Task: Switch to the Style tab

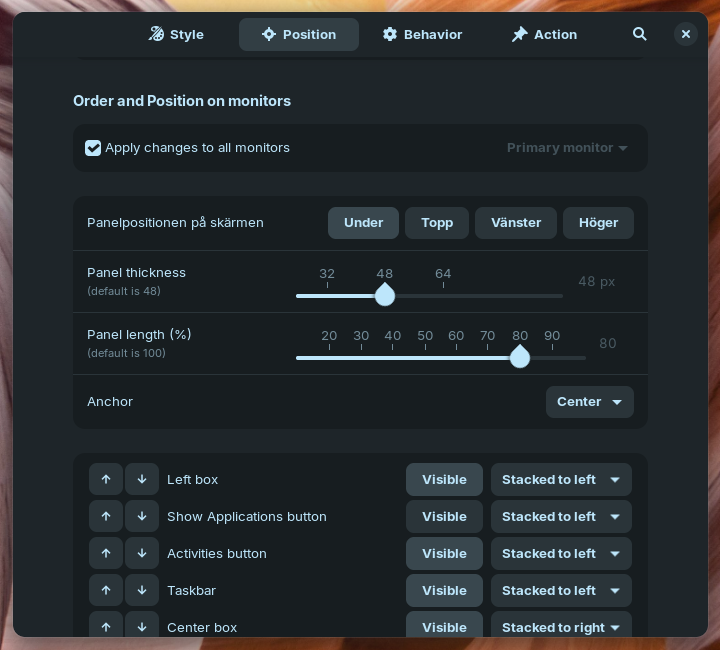Action: [176, 34]
